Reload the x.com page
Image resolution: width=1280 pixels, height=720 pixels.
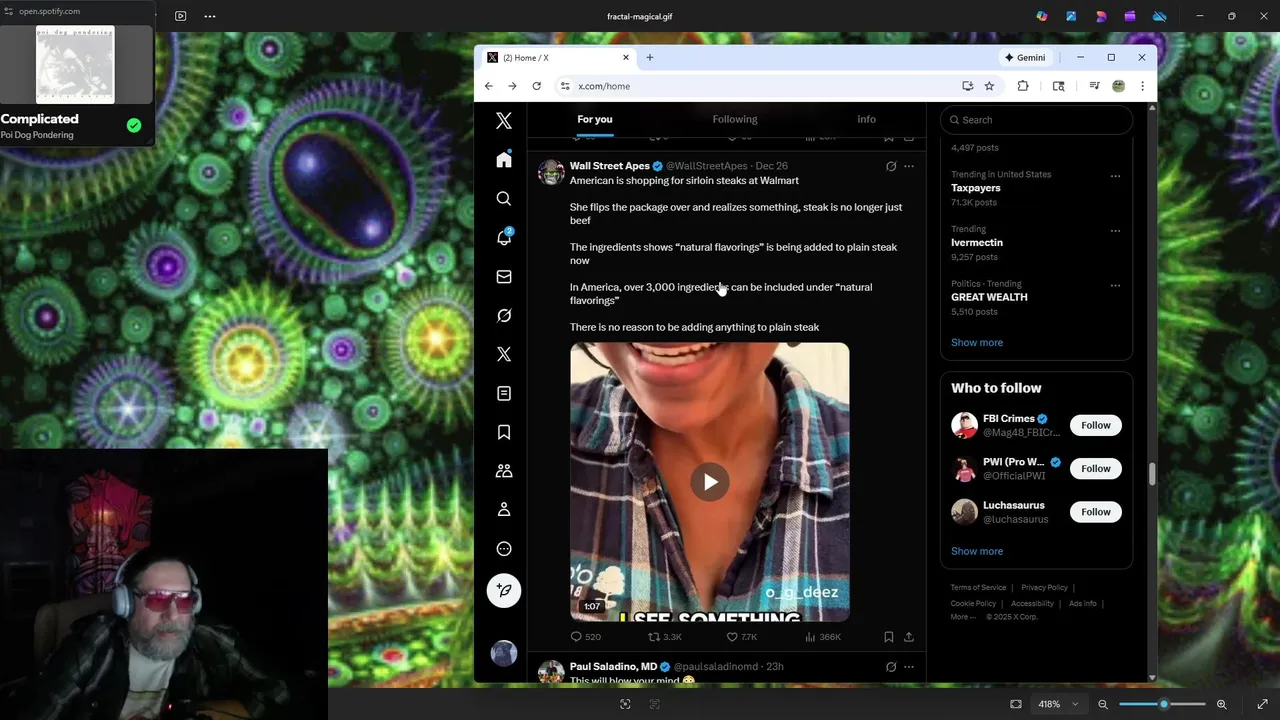(x=537, y=86)
